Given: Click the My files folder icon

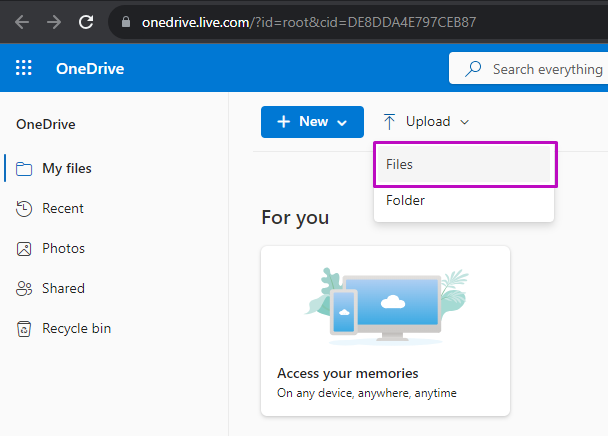Looking at the screenshot, I should coord(24,169).
